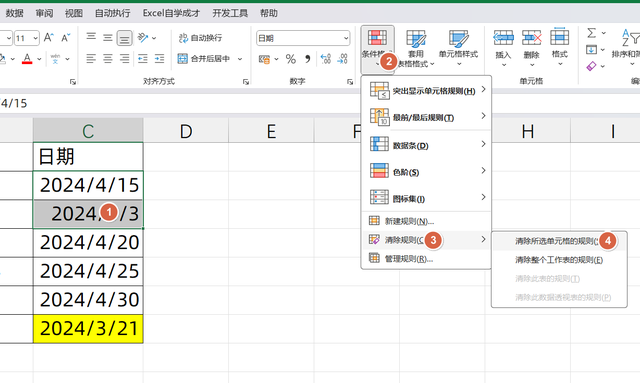Click the 删除 delete cells button

tap(531, 49)
